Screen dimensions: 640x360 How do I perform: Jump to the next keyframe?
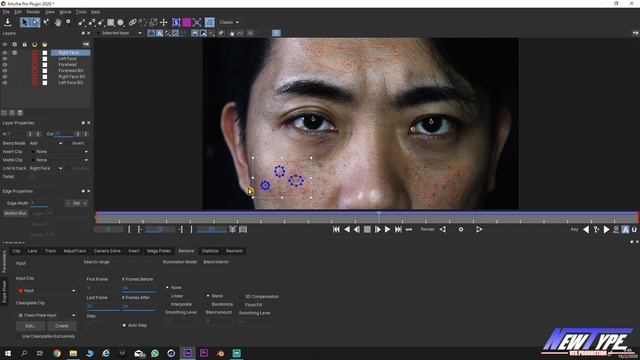pyautogui.click(x=607, y=229)
